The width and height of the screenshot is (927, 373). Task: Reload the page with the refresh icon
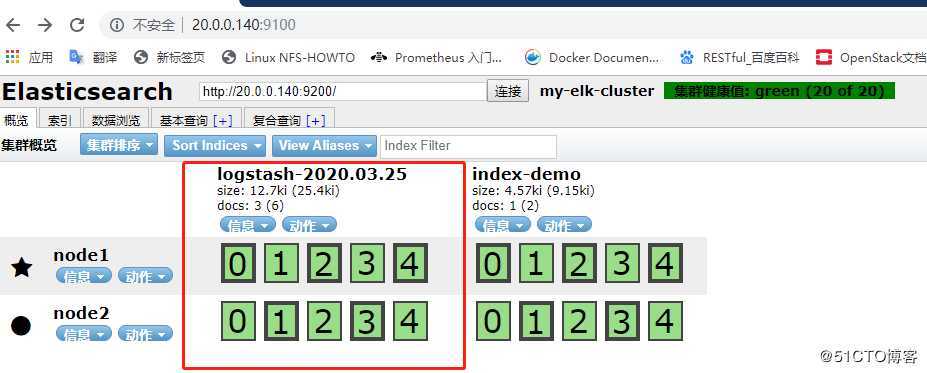(x=77, y=25)
